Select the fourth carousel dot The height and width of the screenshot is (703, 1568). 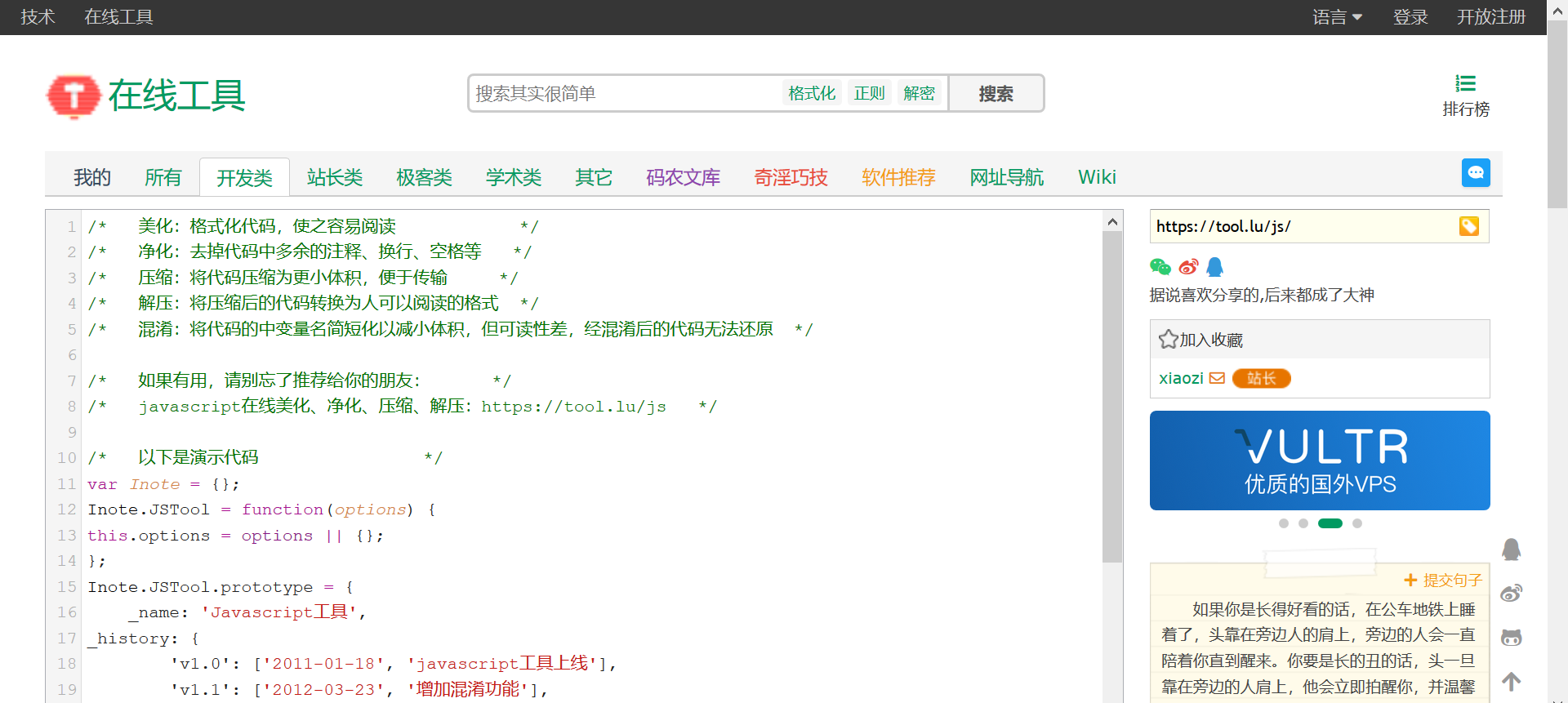(1357, 523)
